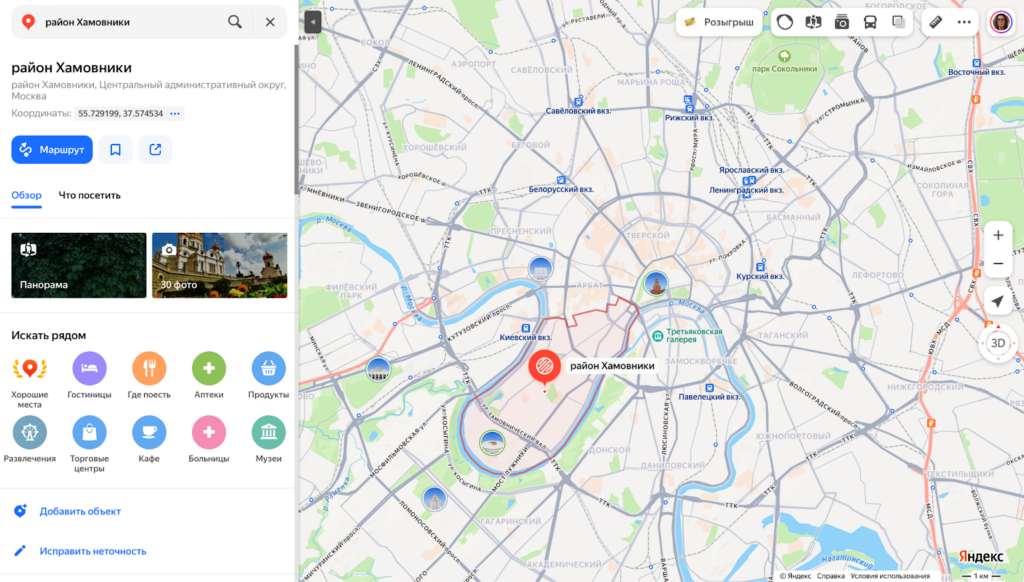
Task: Open the map photos camera layer
Action: [x=842, y=22]
